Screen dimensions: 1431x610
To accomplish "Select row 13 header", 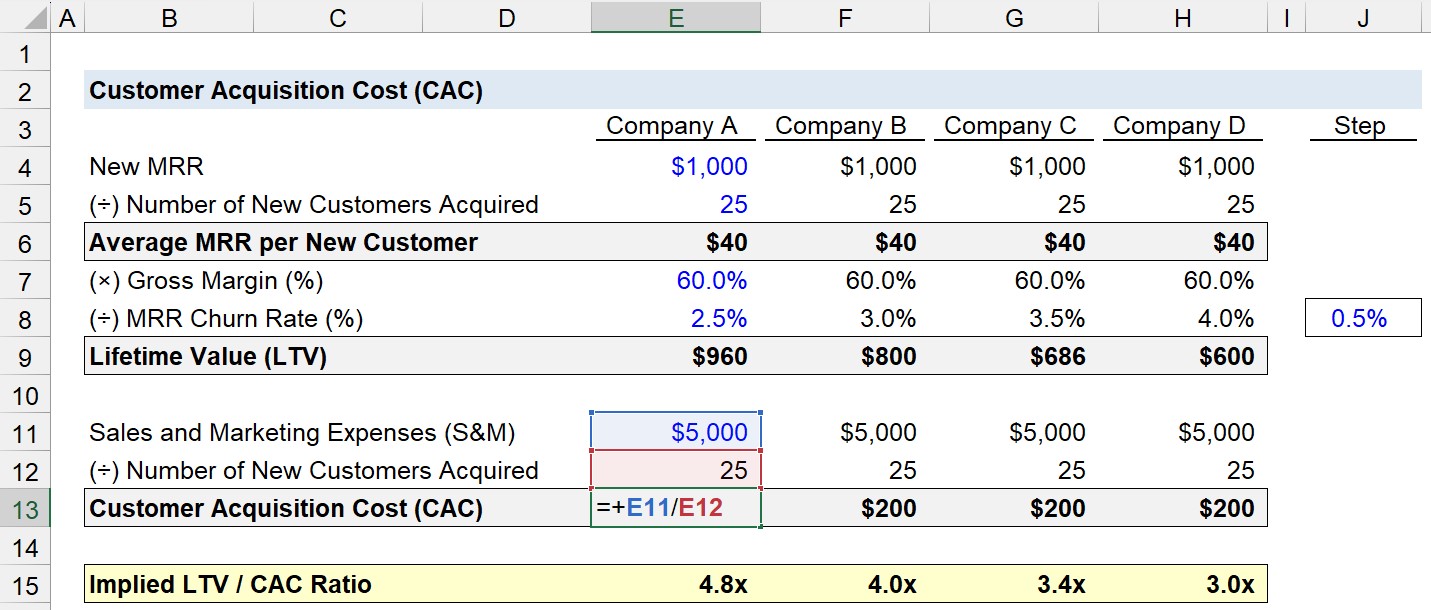I will click(26, 509).
